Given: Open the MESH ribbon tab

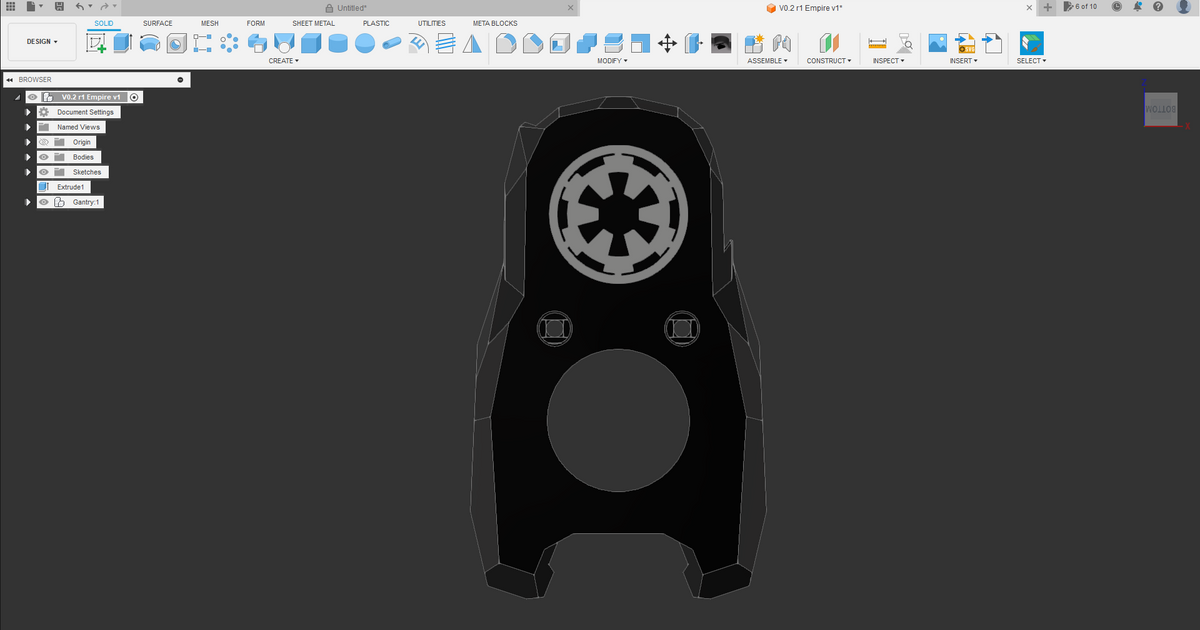Looking at the screenshot, I should coord(209,23).
